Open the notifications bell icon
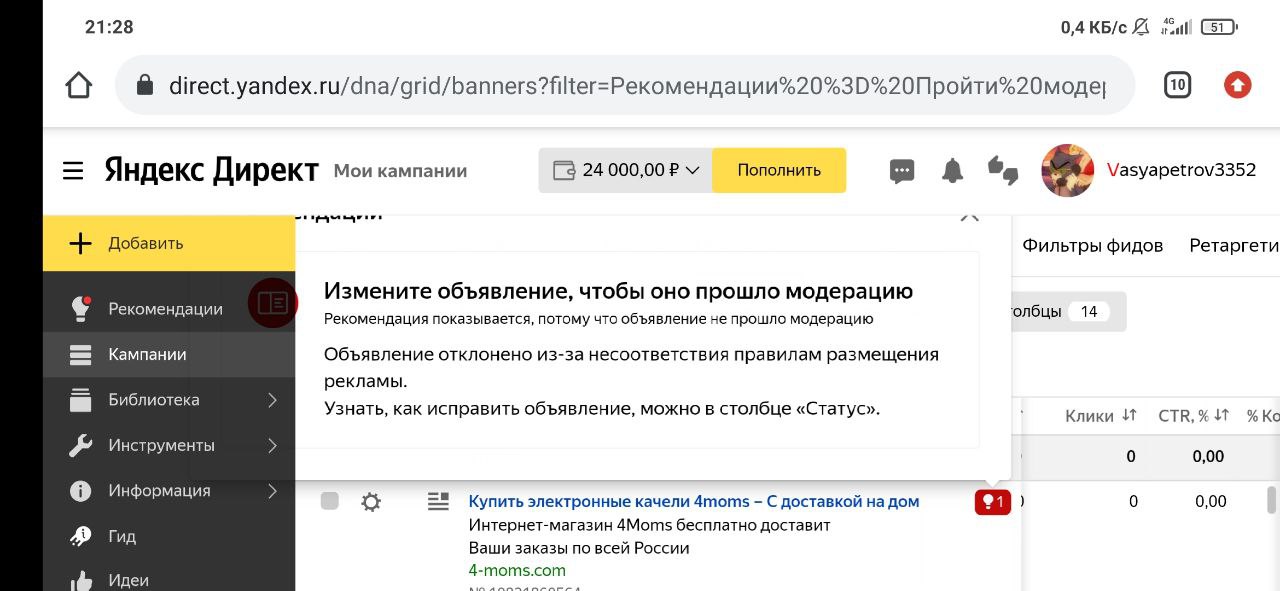1280x591 pixels. tap(952, 171)
